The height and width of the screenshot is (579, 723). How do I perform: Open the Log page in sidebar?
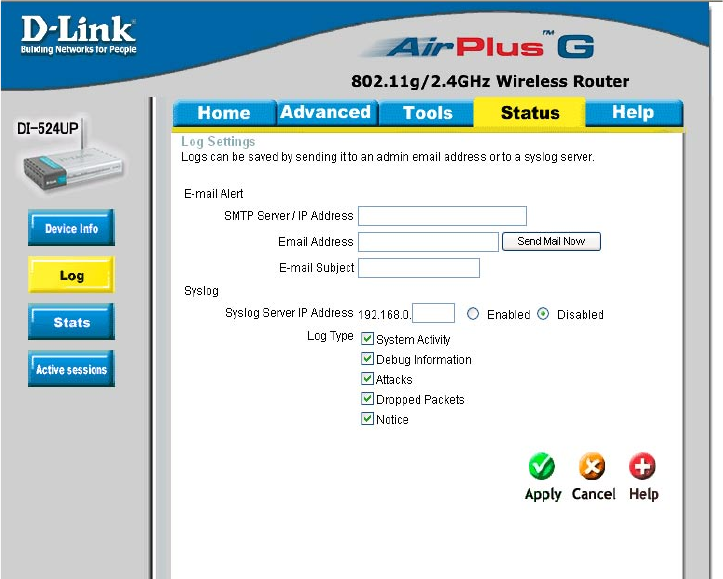point(71,275)
